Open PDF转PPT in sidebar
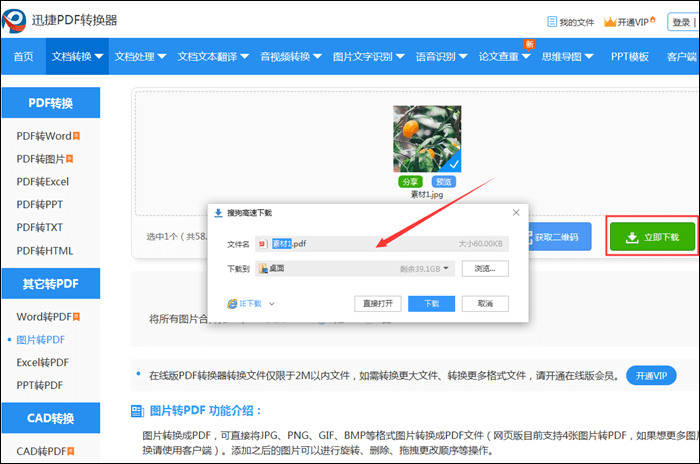The height and width of the screenshot is (464, 700). (39, 204)
